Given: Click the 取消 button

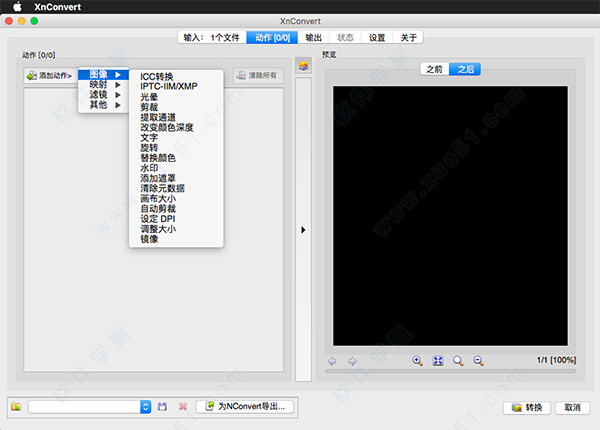Looking at the screenshot, I should click(572, 407).
